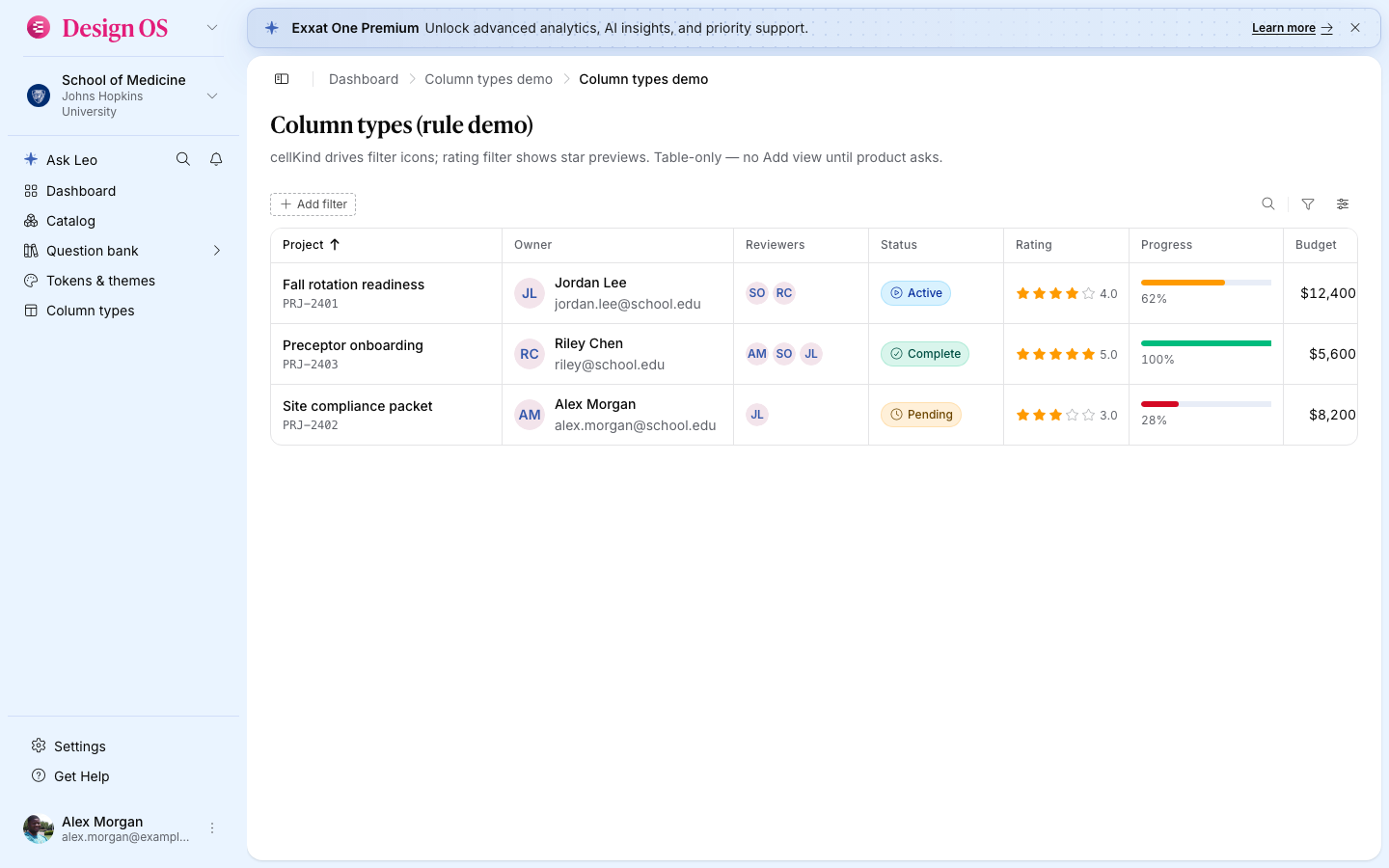Click SO reviewer avatar in Fall rotation row
The height and width of the screenshot is (868, 1389).
[x=757, y=293]
